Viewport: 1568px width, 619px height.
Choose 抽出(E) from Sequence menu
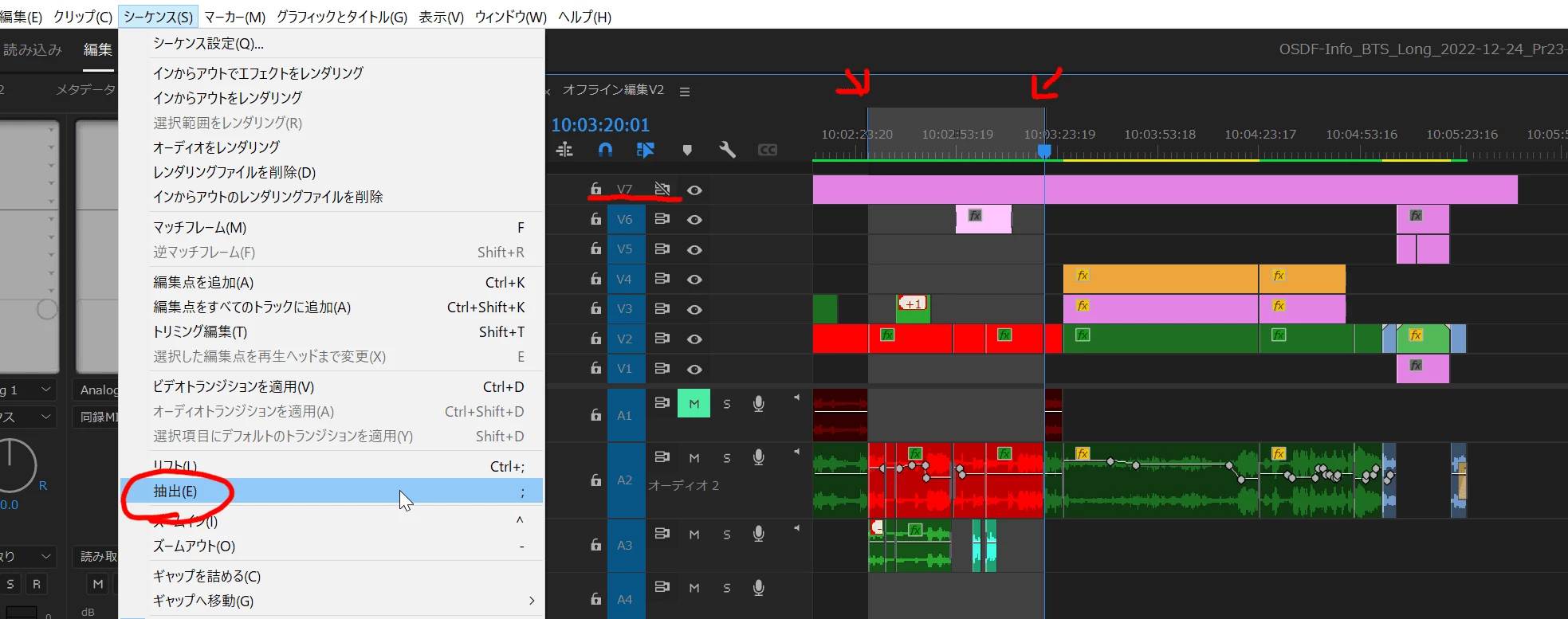(332, 491)
